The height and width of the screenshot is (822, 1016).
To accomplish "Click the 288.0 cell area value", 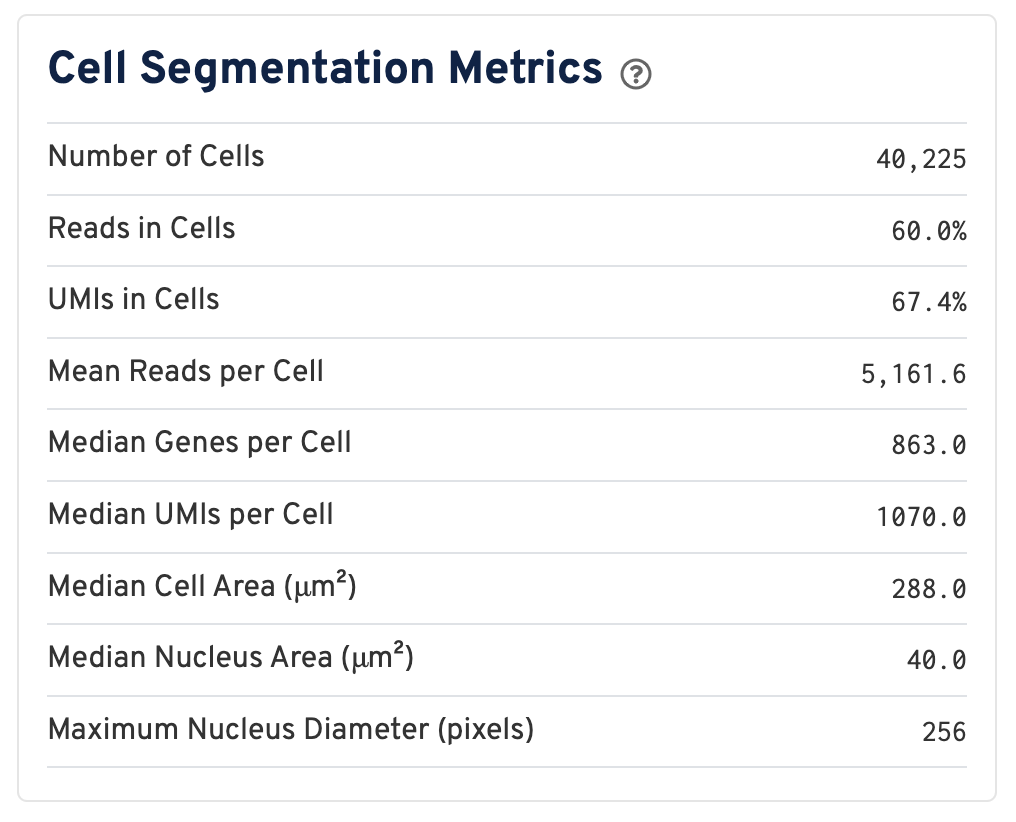I will (x=929, y=589).
